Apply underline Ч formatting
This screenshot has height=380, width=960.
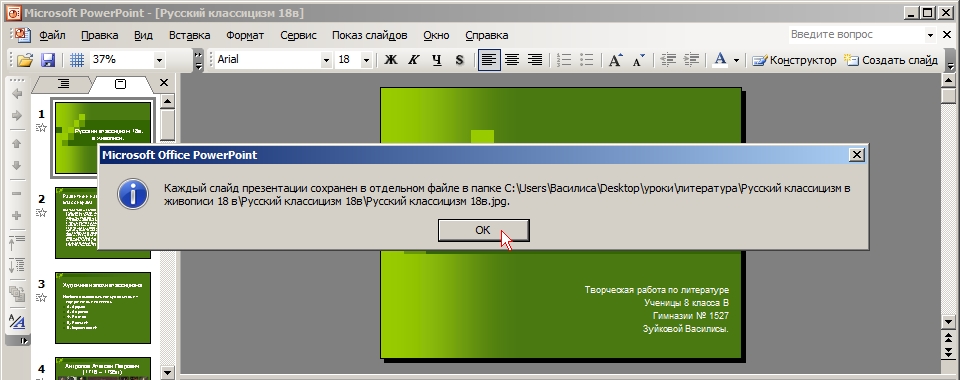pos(437,60)
